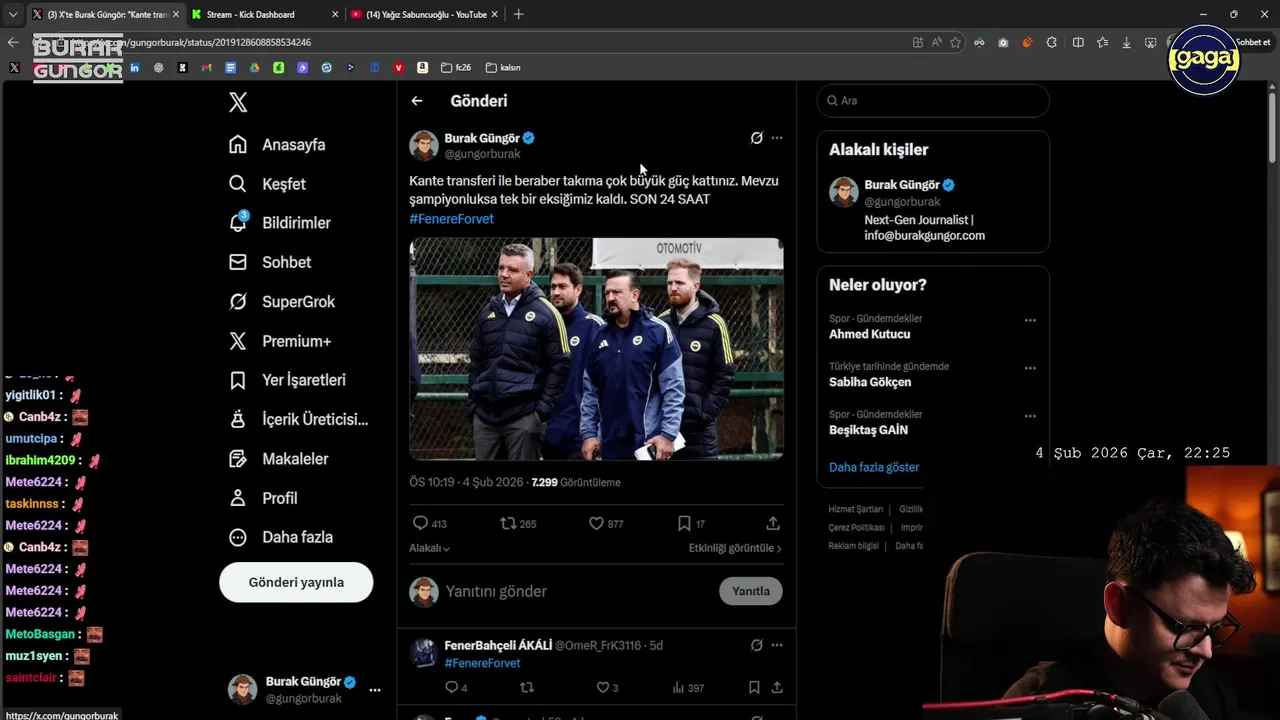Add page to favorites star

[955, 42]
